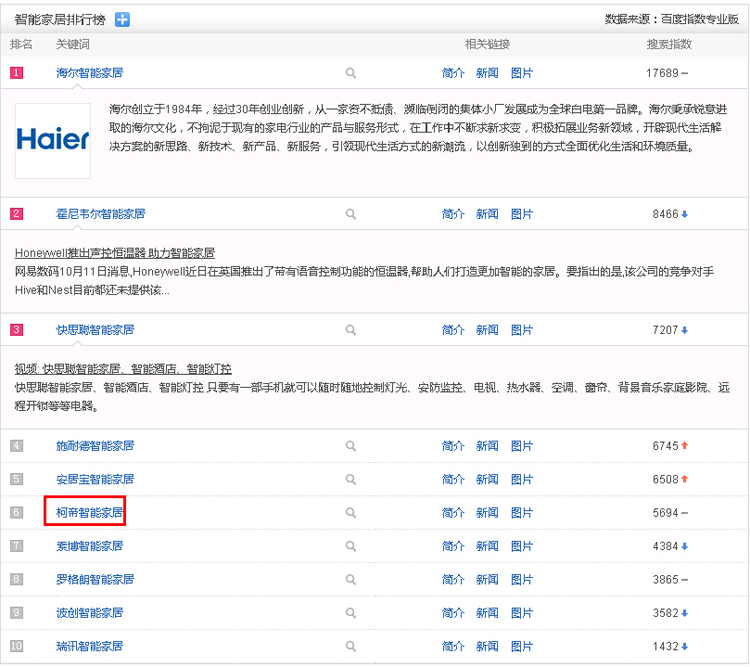Click 简介 in the 施耐德智能家居 row

click(453, 445)
